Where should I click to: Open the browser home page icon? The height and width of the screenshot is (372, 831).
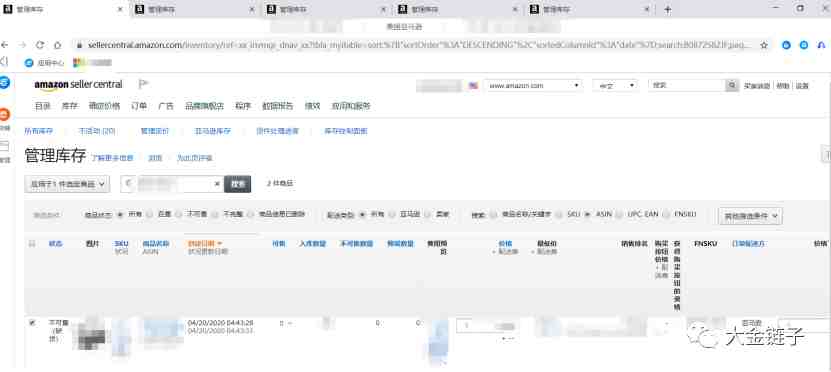pyautogui.click(x=57, y=45)
